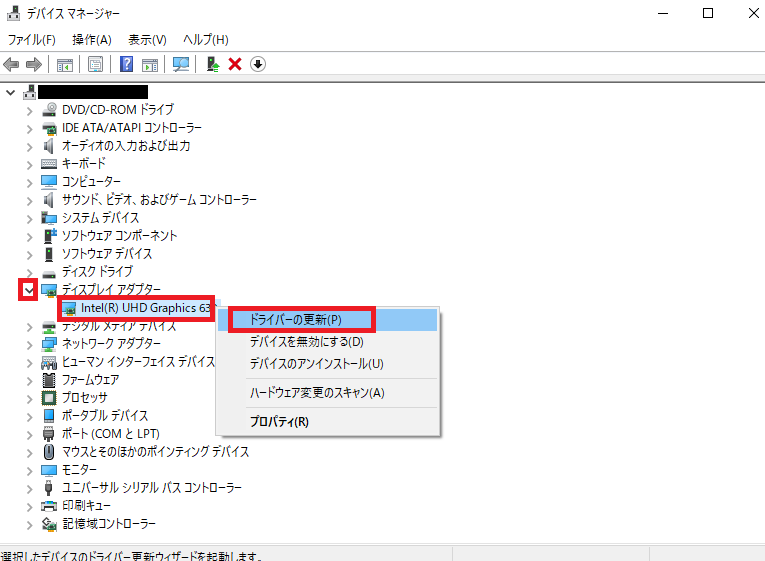The height and width of the screenshot is (561, 765).
Task: Open the ファイル(F) menu
Action: pyautogui.click(x=32, y=40)
